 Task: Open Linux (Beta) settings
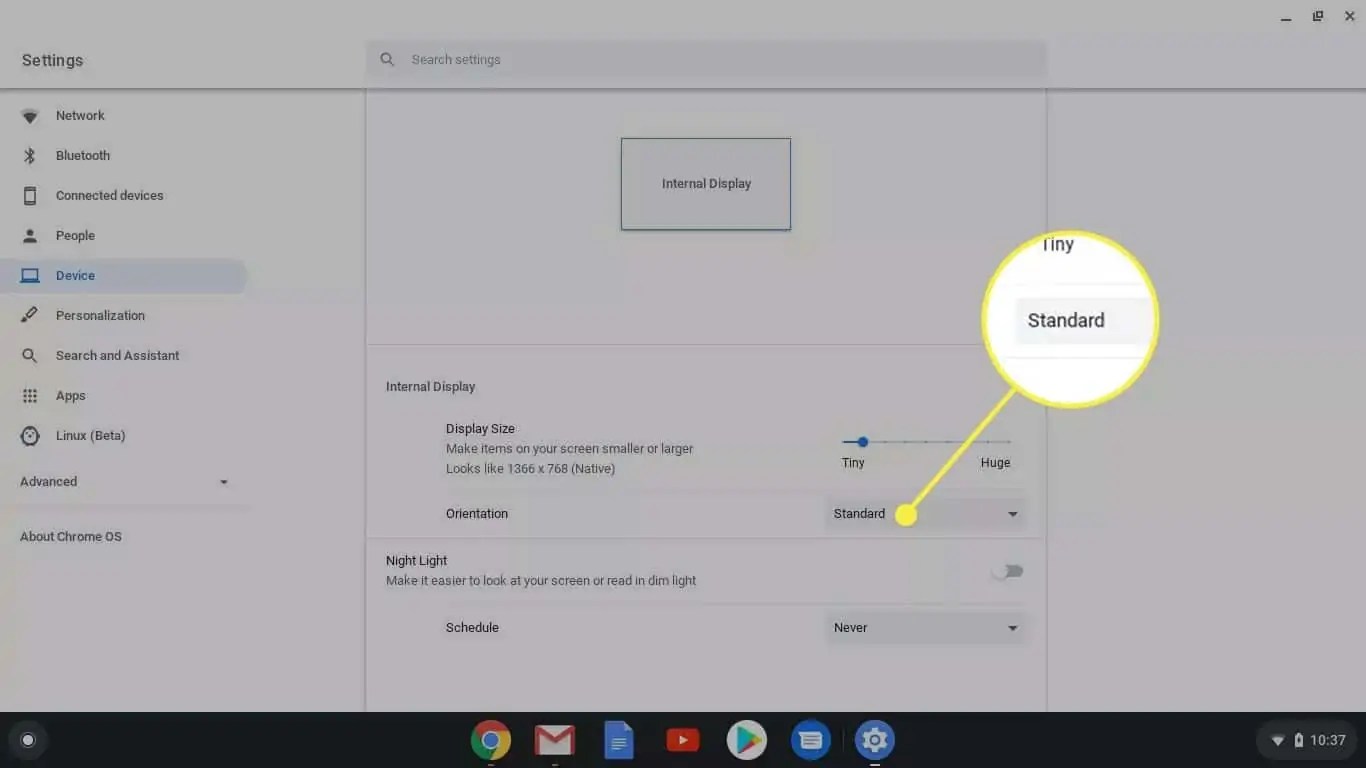(91, 435)
